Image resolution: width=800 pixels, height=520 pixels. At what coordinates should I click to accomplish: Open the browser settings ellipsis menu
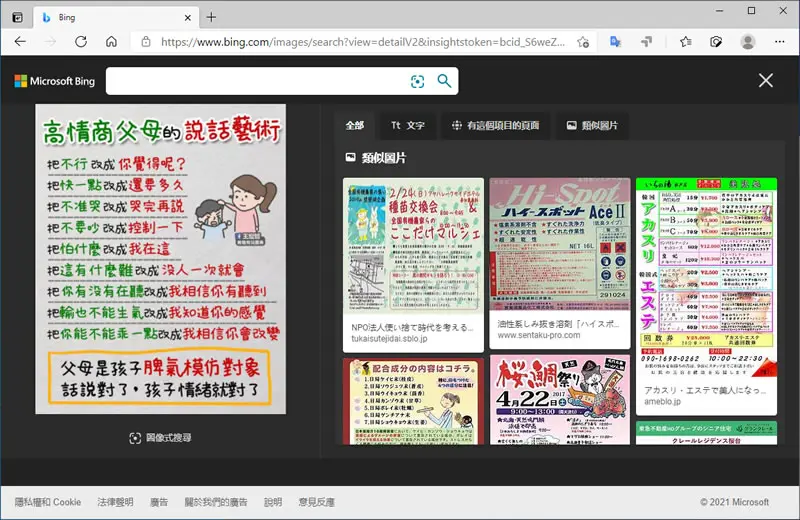pos(780,42)
